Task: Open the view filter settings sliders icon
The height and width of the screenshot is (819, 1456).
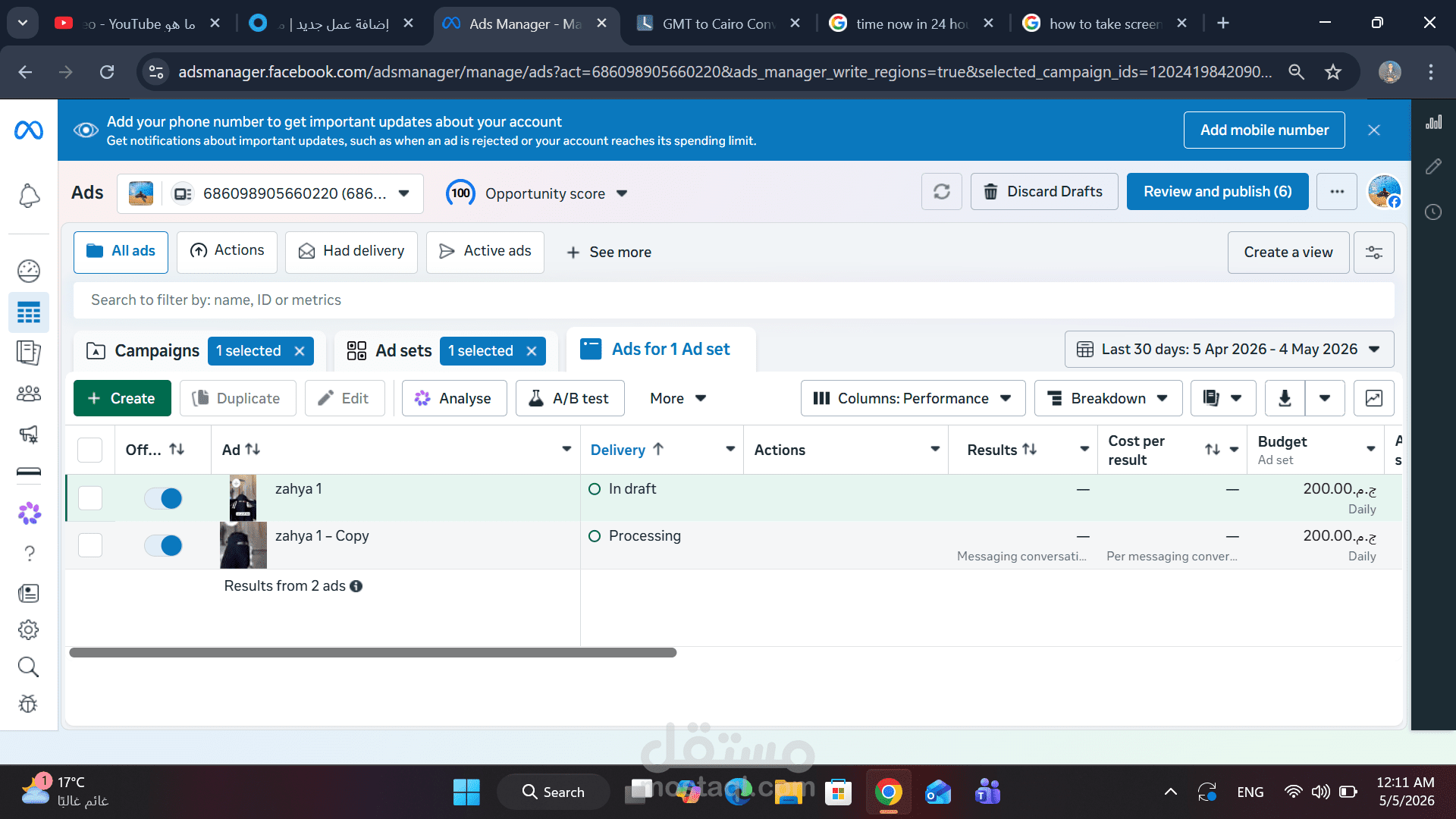Action: 1374,253
